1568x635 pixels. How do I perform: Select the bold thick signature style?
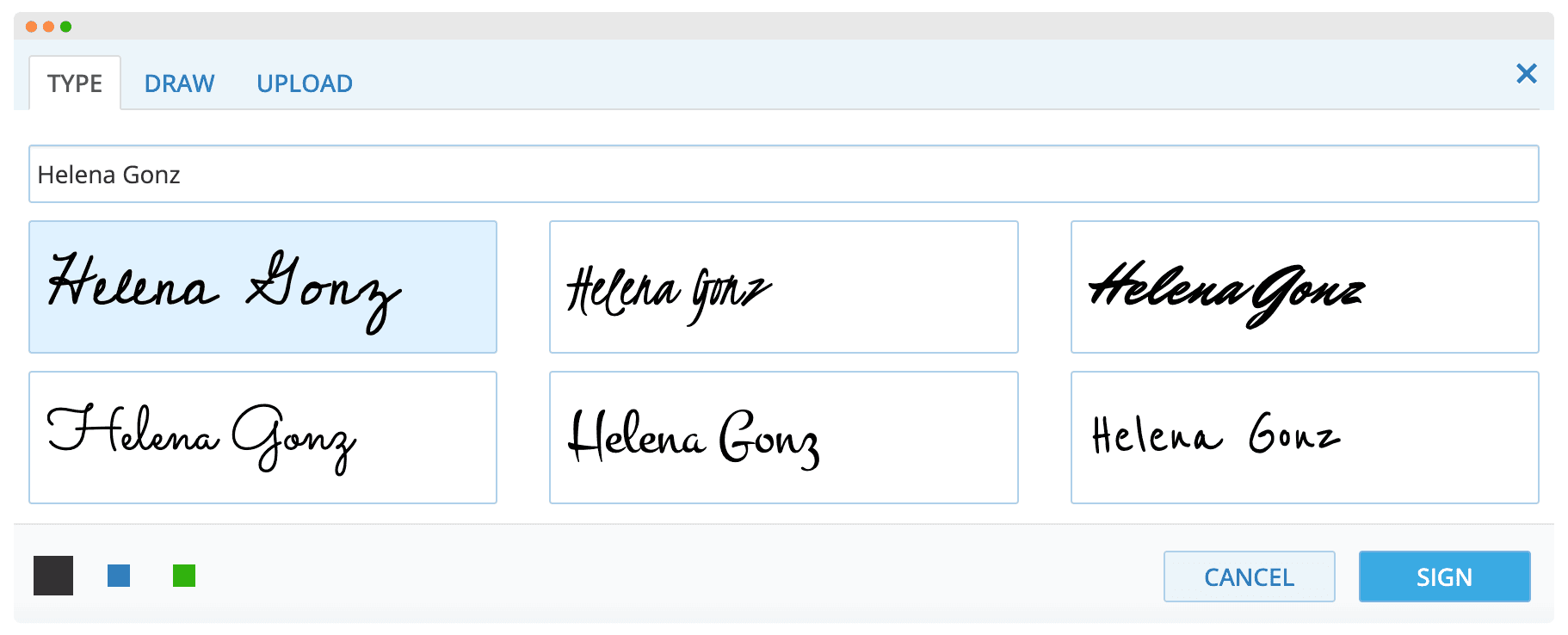pos(1305,287)
